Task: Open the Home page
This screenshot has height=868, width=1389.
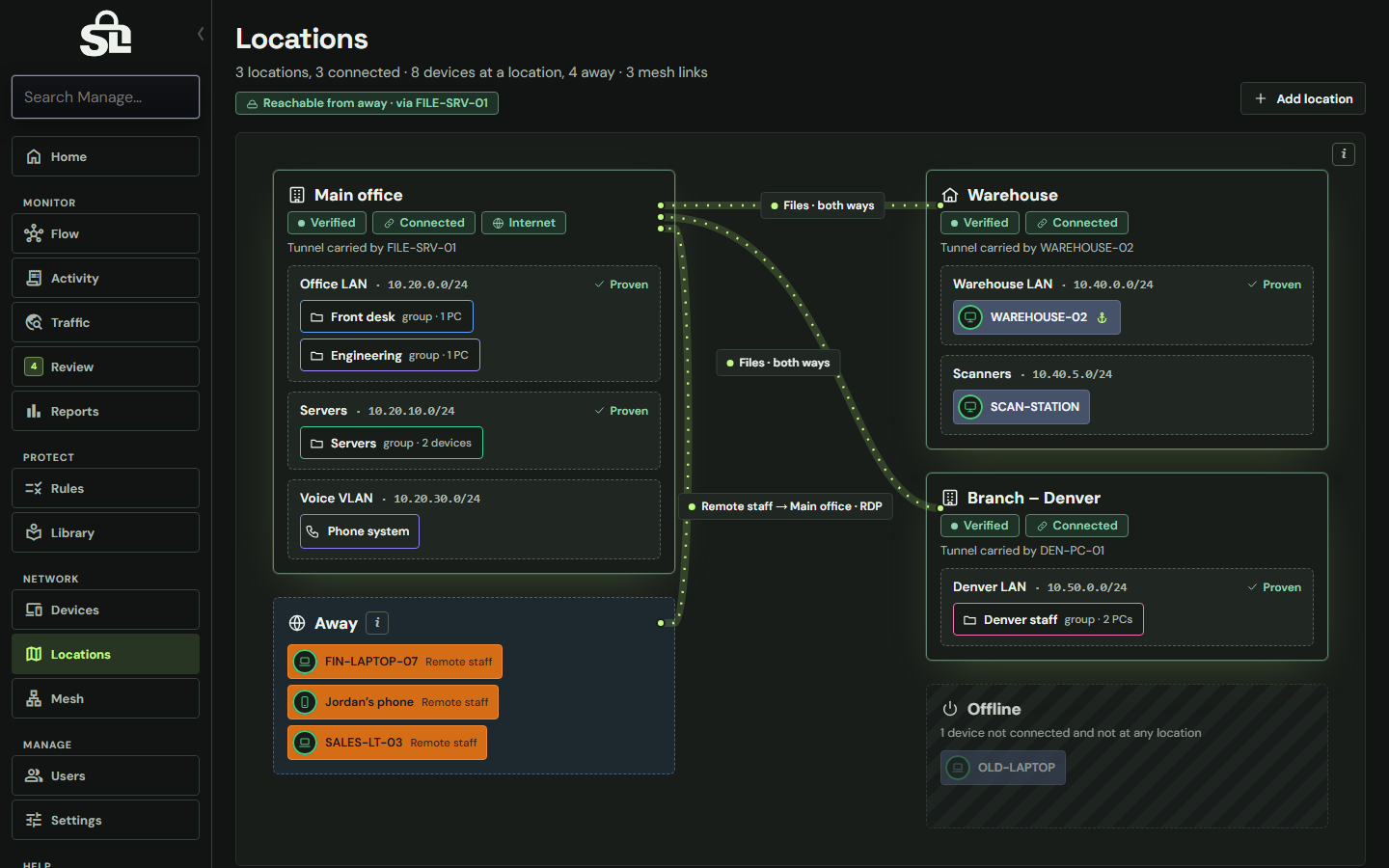Action: click(105, 156)
